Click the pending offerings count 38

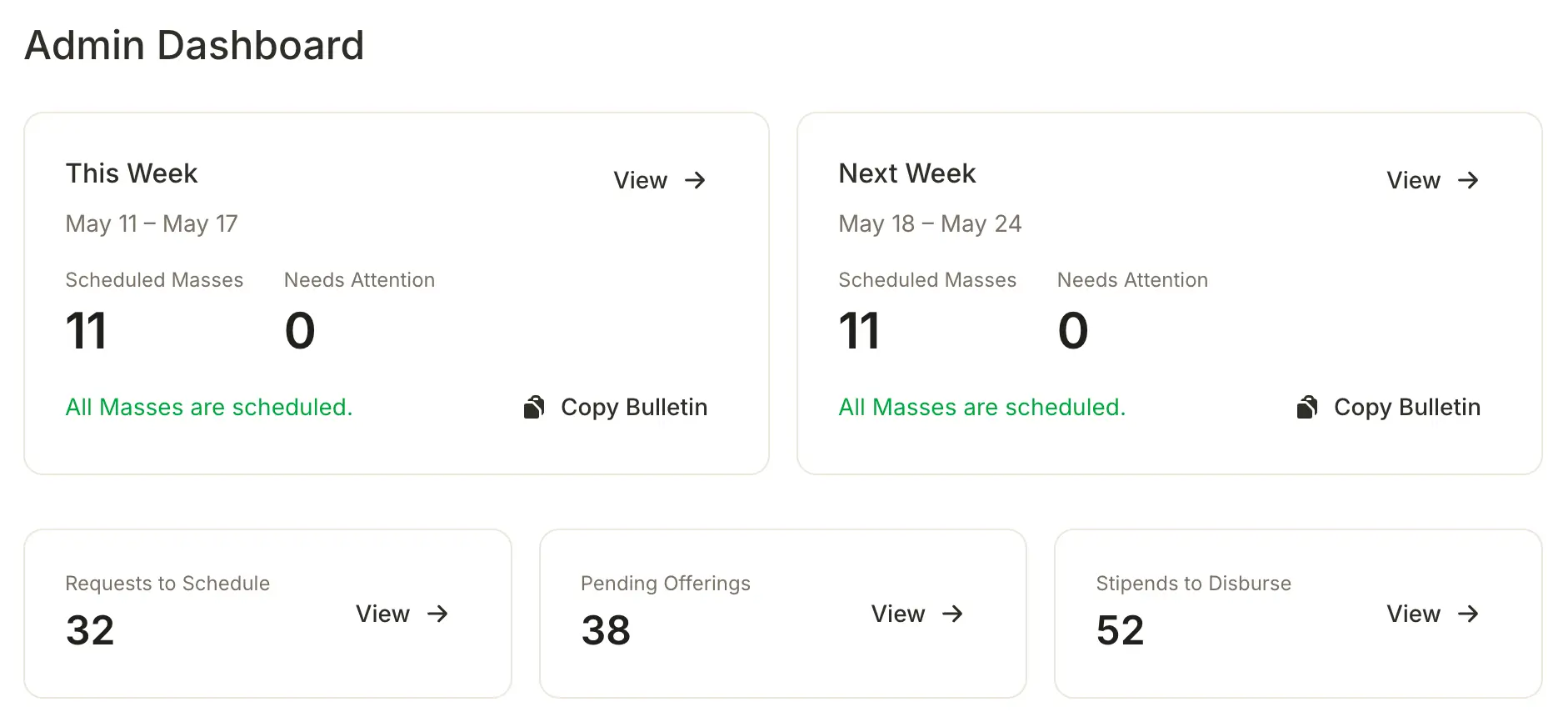click(x=606, y=630)
